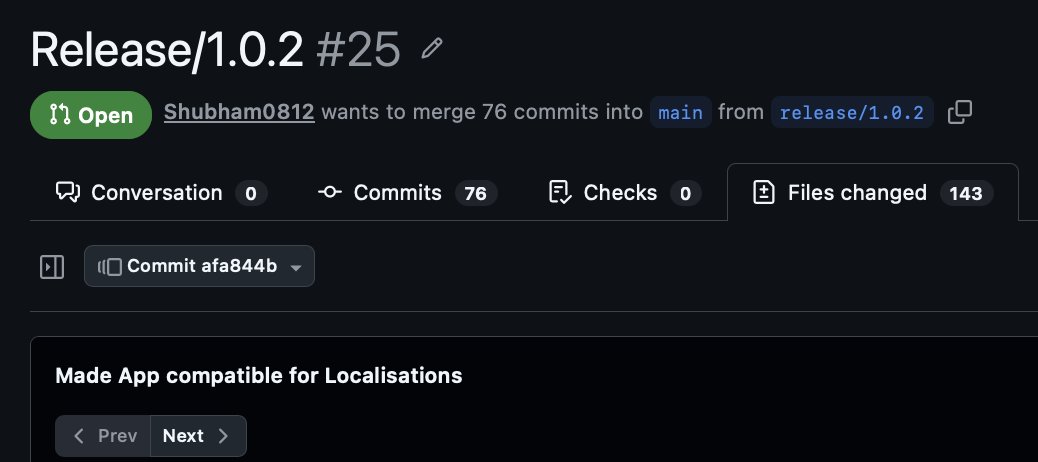Click the Commits tab commit icon
Image resolution: width=1038 pixels, height=462 pixels.
330,192
